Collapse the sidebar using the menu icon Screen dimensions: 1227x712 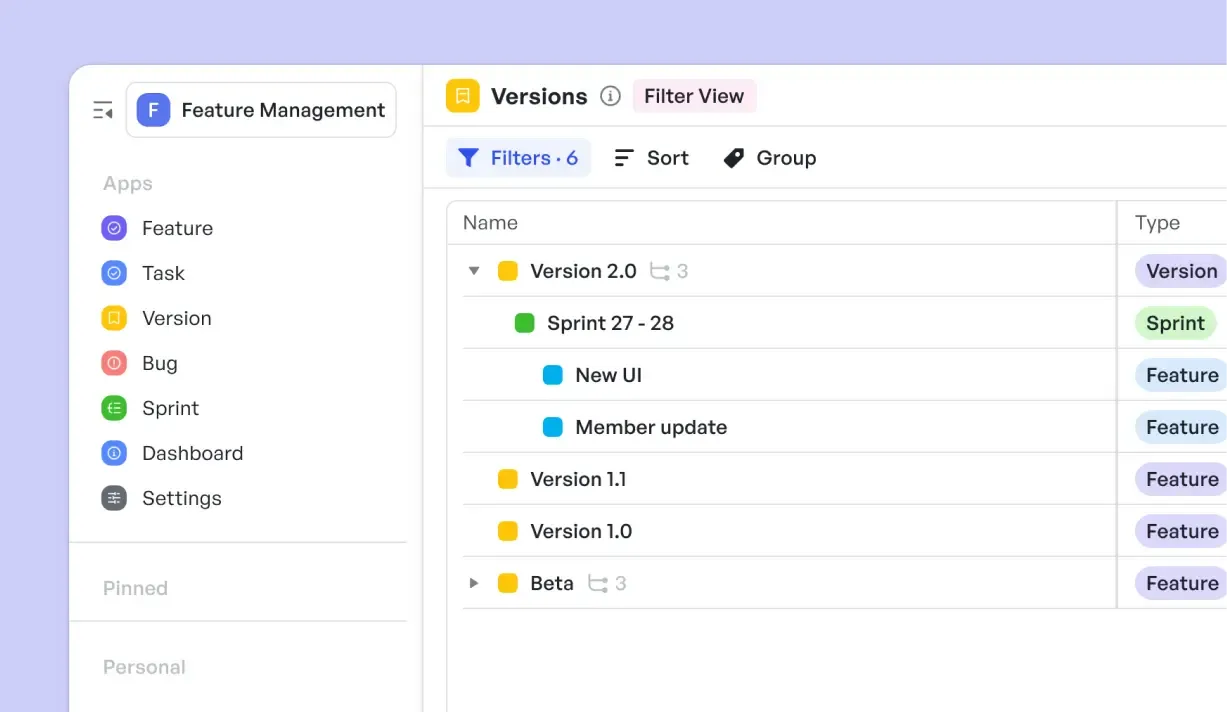click(x=103, y=110)
